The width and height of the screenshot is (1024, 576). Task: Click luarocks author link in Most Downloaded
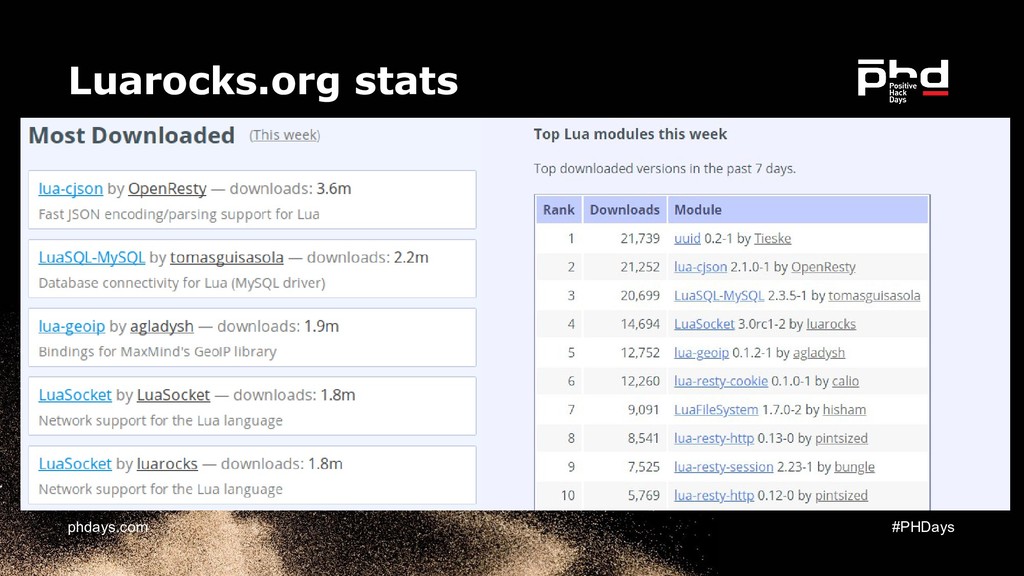167,464
